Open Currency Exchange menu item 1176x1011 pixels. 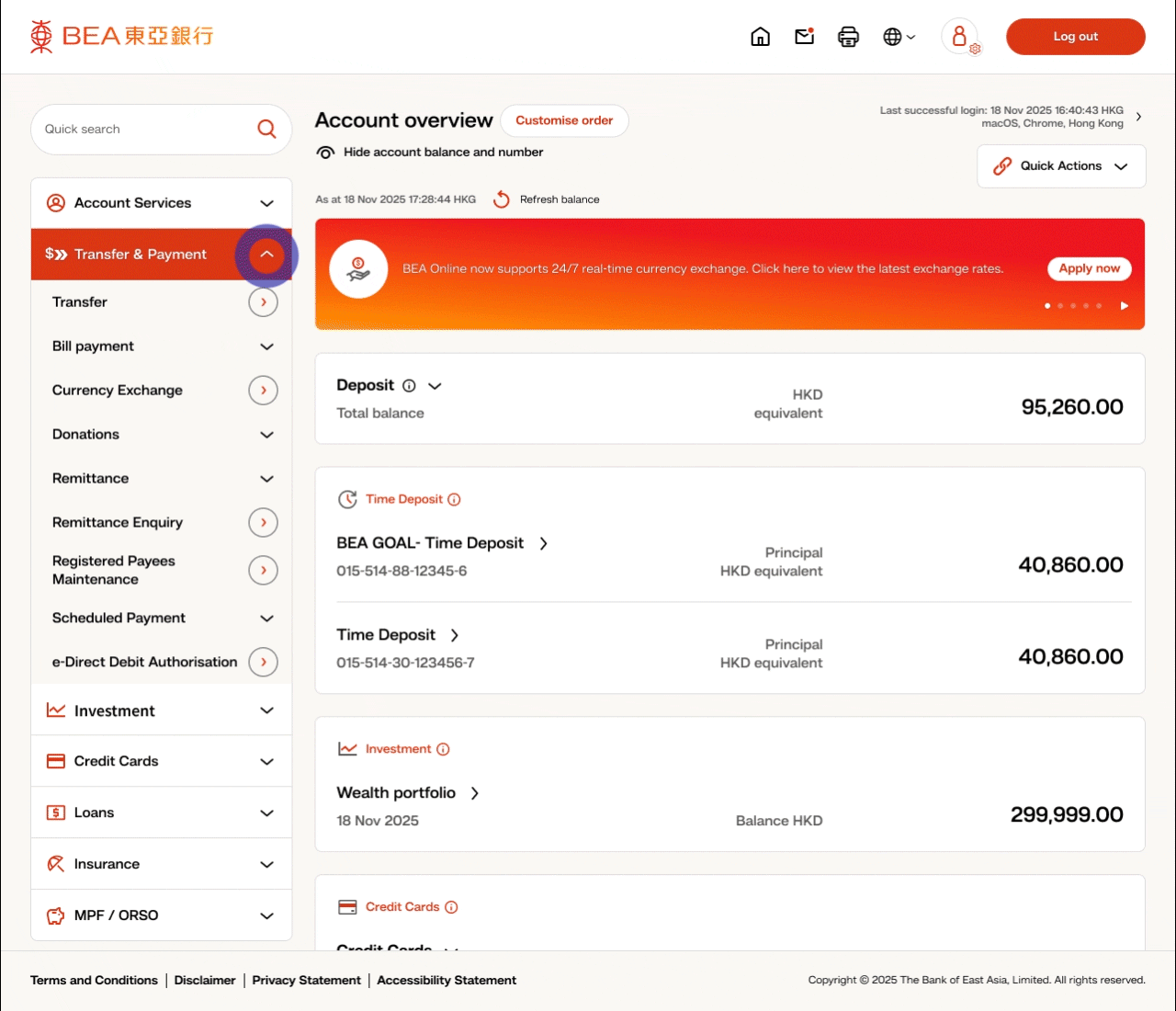[118, 391]
